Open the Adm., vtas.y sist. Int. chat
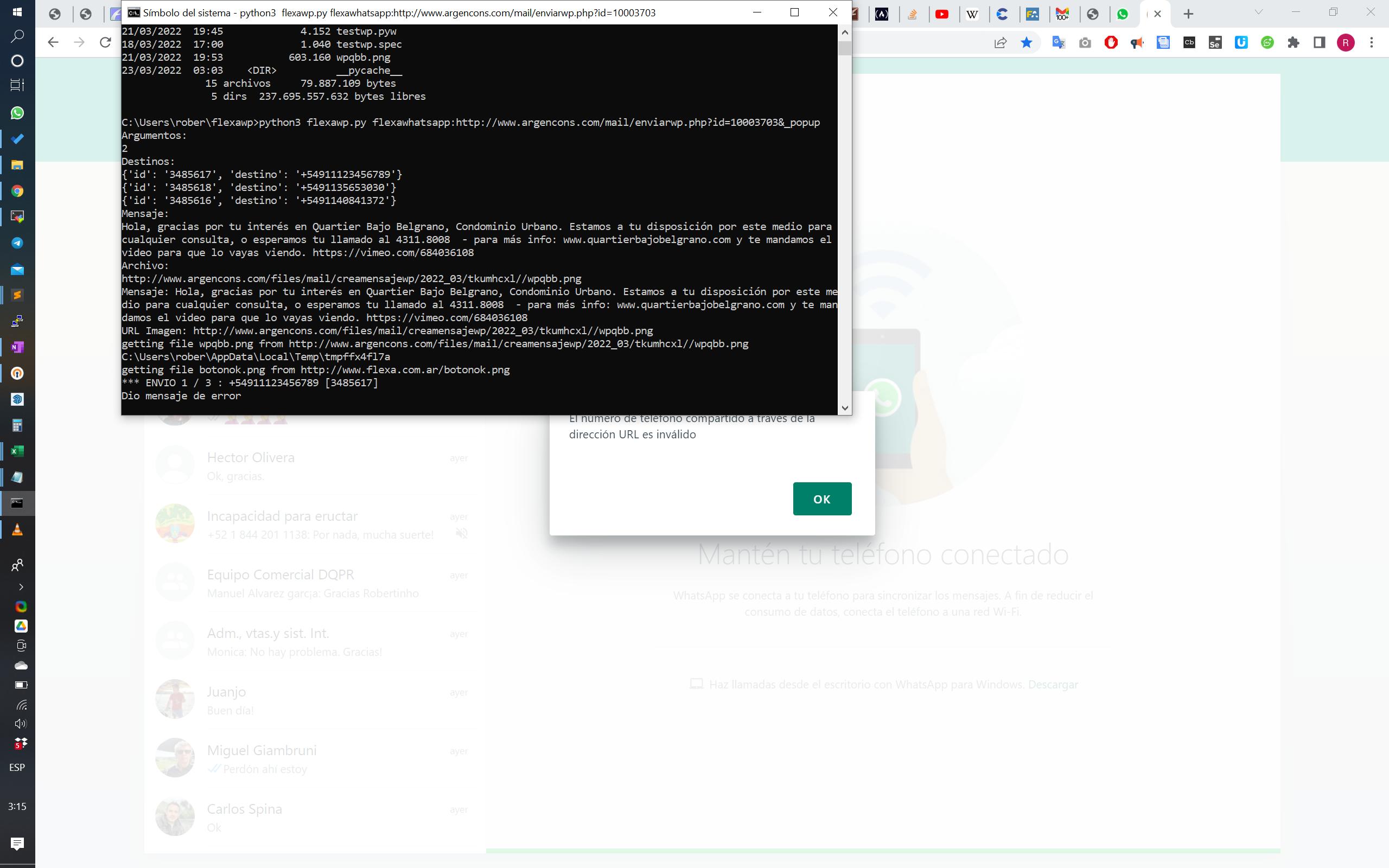Image resolution: width=1389 pixels, height=868 pixels. coord(315,642)
